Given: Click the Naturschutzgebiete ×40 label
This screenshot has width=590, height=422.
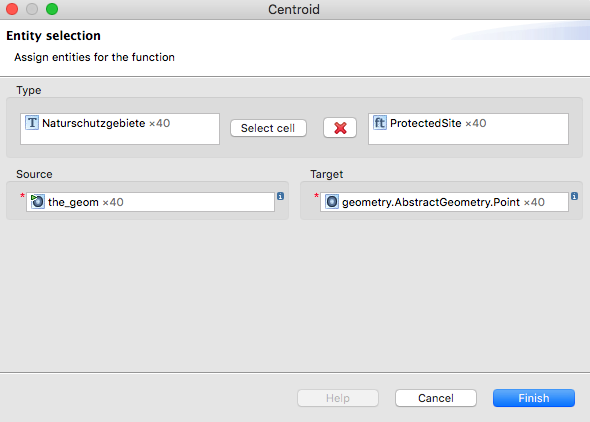Looking at the screenshot, I should (x=106, y=123).
